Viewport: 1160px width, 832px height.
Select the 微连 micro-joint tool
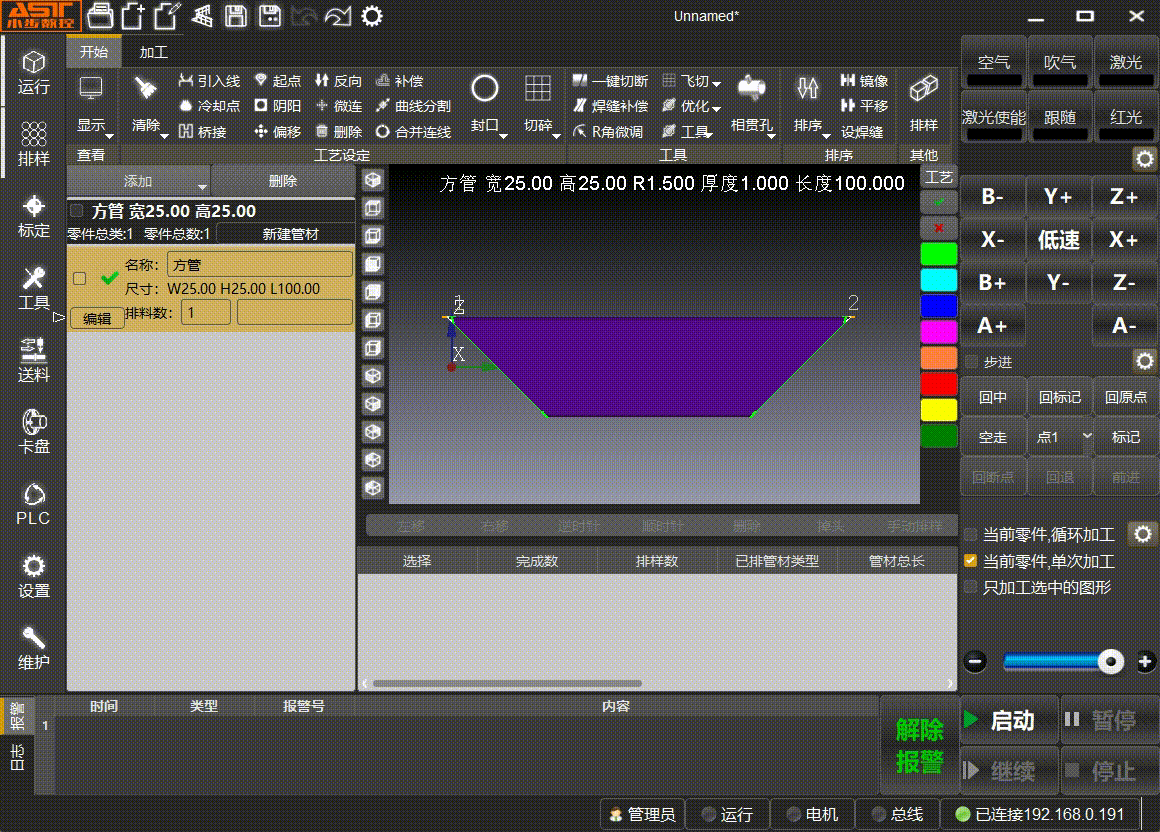[x=339, y=106]
